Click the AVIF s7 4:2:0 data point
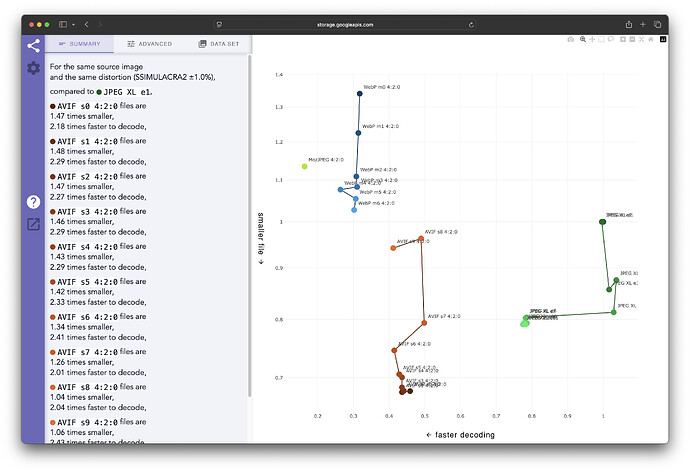The width and height of the screenshot is (690, 472). coord(424,323)
